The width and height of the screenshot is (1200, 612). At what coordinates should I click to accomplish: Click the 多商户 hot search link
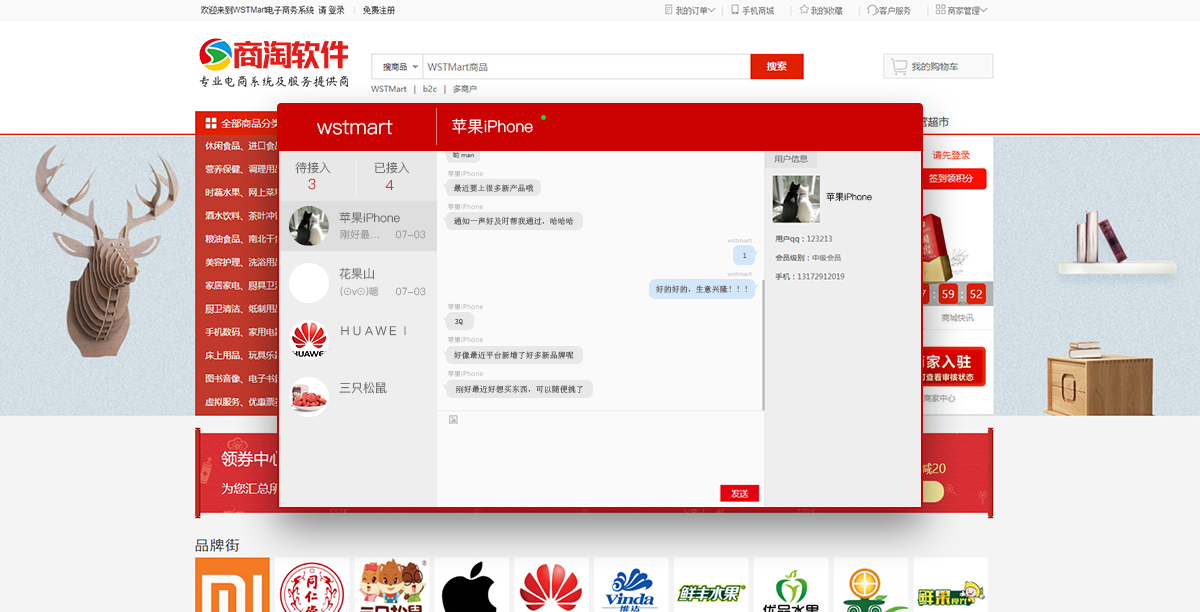tap(465, 89)
